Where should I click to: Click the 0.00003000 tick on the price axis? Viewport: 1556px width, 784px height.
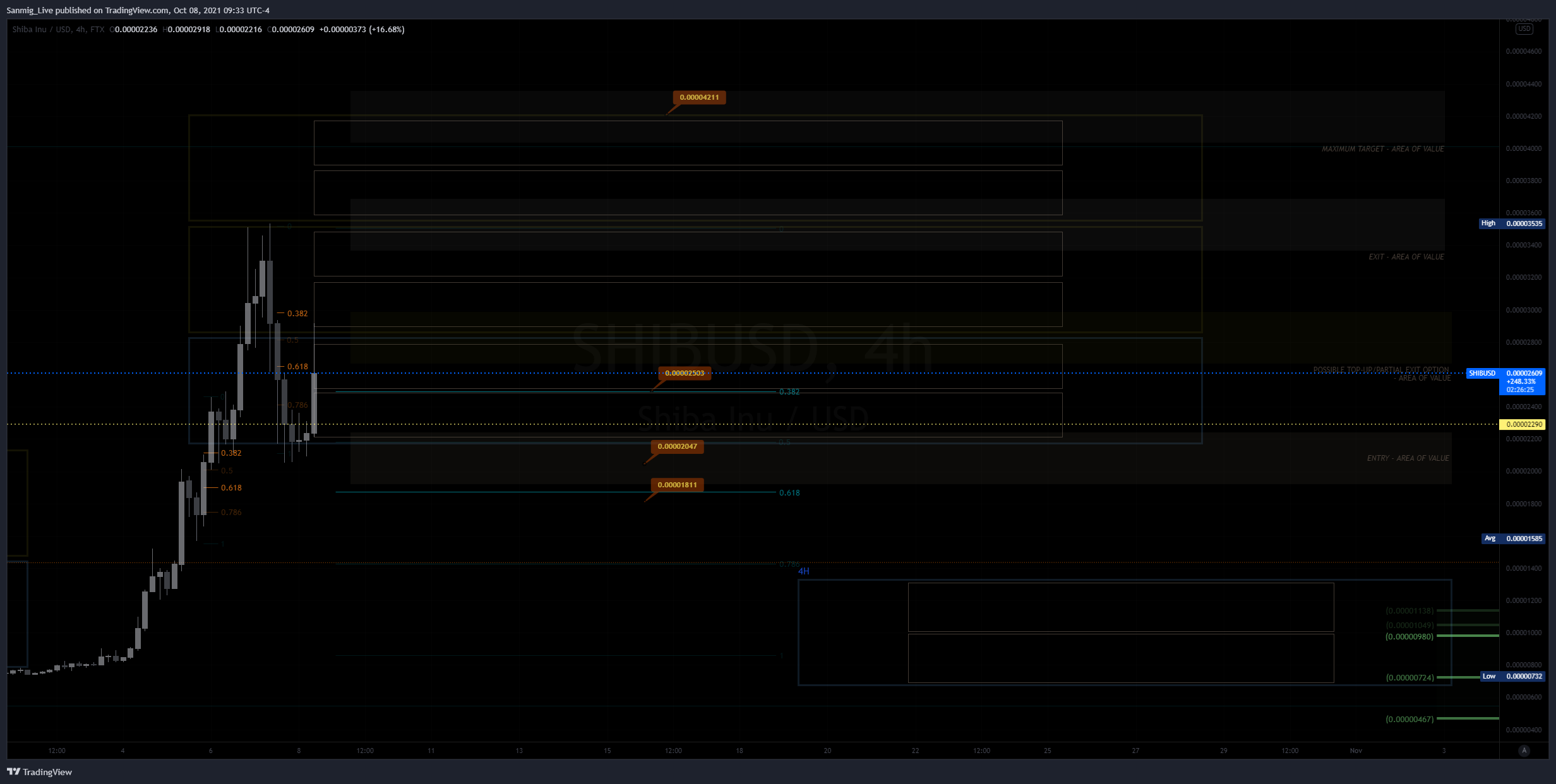[x=1523, y=310]
